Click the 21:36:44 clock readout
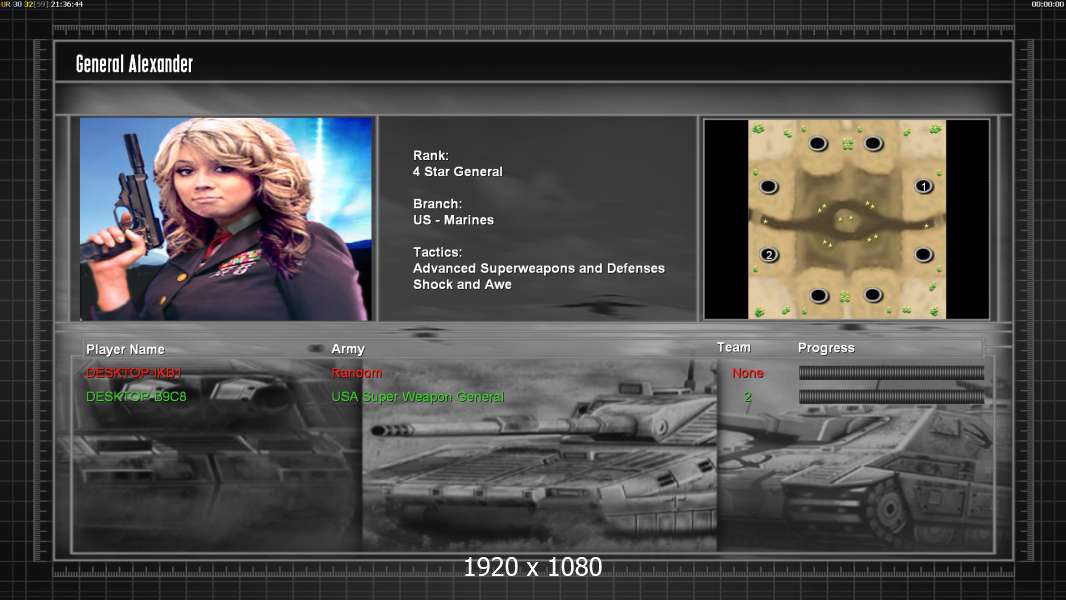This screenshot has width=1066, height=600. (x=67, y=4)
